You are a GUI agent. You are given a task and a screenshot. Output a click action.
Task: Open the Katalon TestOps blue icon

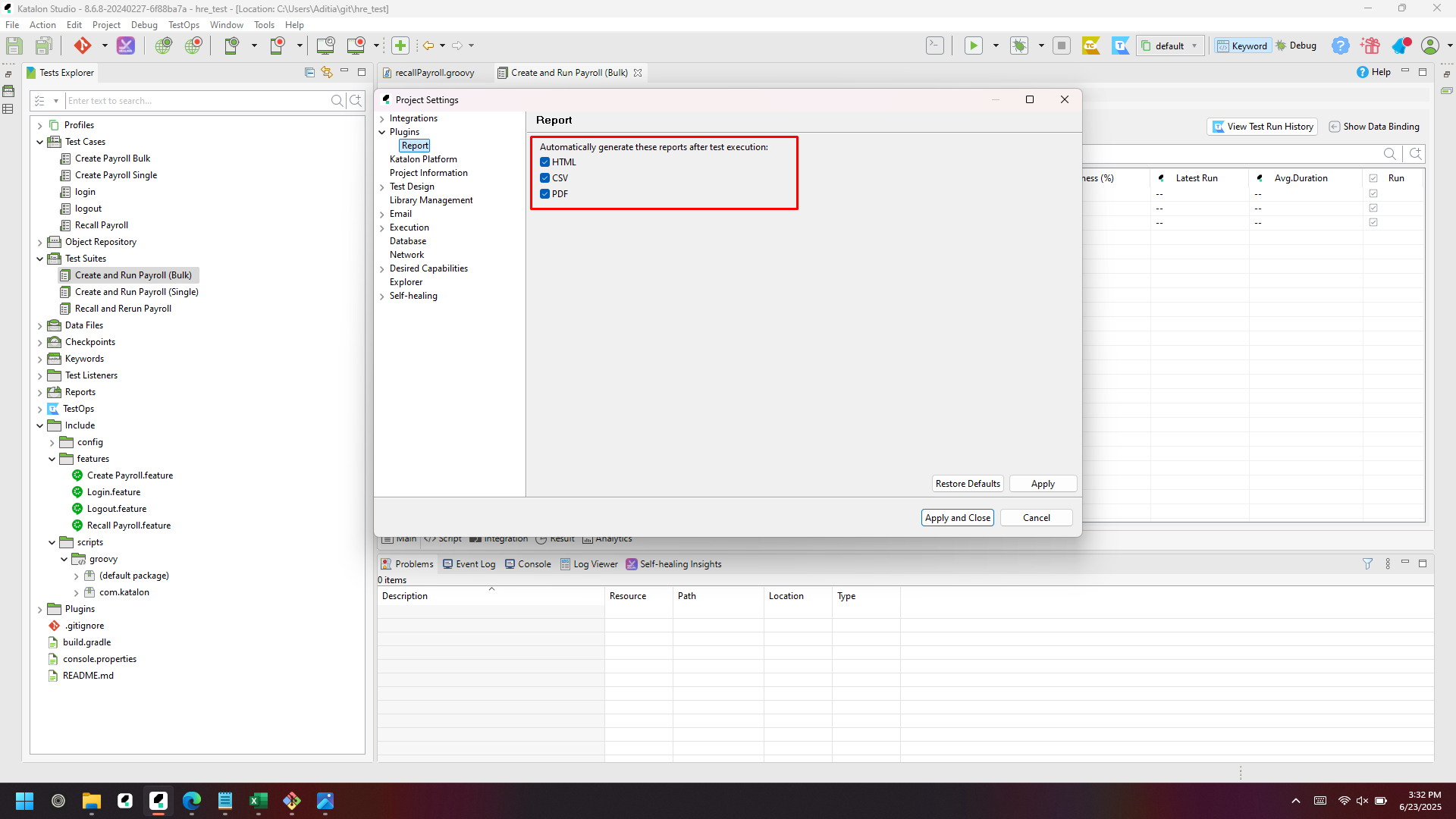(1121, 45)
